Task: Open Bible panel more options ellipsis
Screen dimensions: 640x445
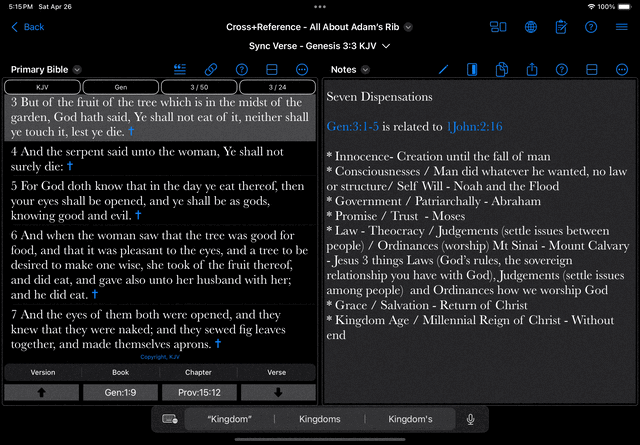Action: [x=302, y=69]
